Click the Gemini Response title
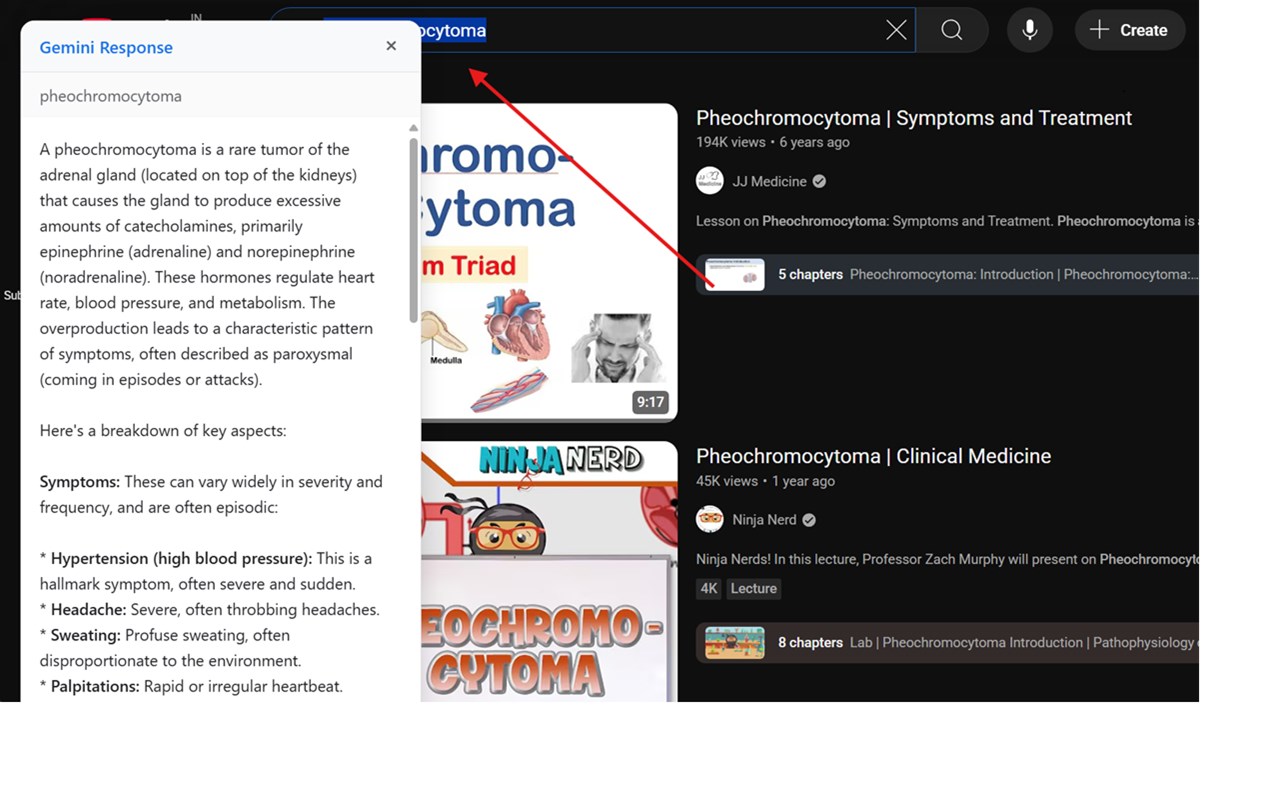 (106, 47)
